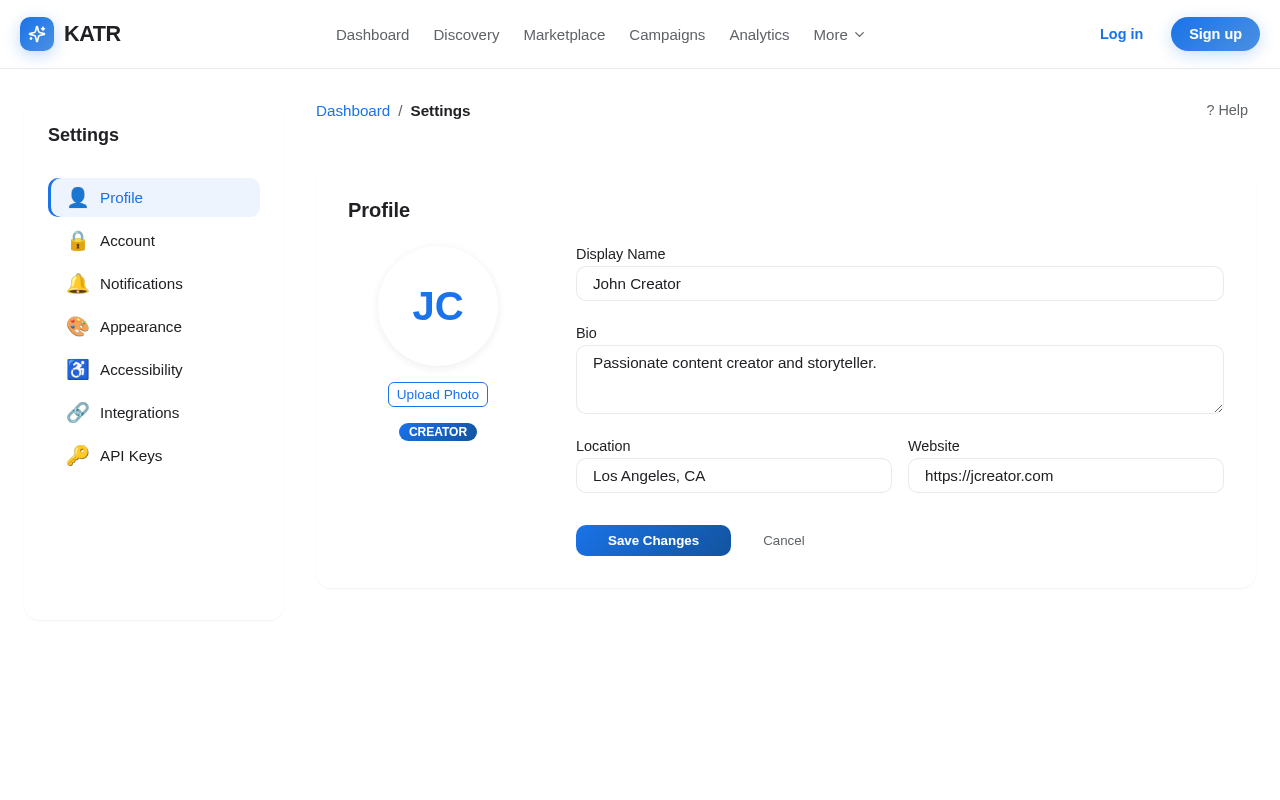Click Dashboard breadcrumb link

pos(353,111)
